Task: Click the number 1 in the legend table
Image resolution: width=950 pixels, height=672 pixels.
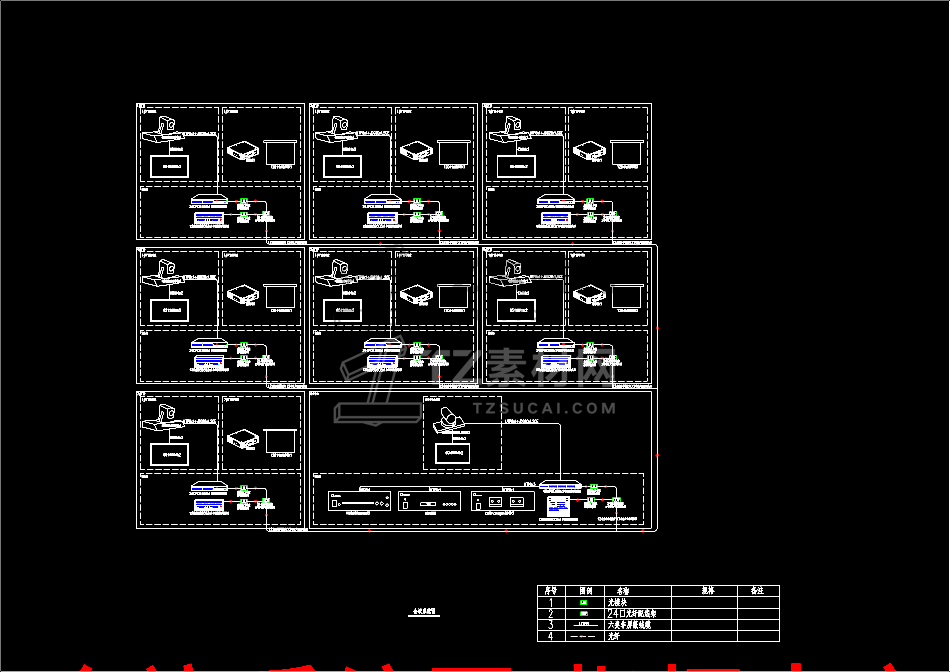Action: pos(551,602)
